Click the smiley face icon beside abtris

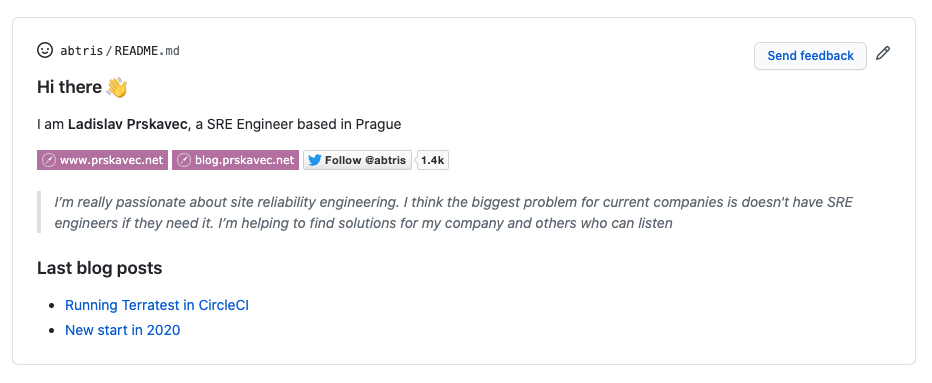tap(45, 51)
